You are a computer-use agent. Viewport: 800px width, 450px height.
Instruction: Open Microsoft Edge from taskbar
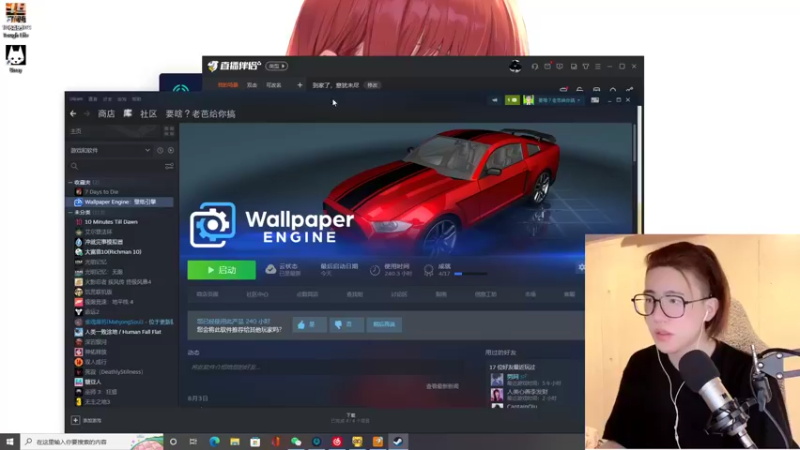214,442
